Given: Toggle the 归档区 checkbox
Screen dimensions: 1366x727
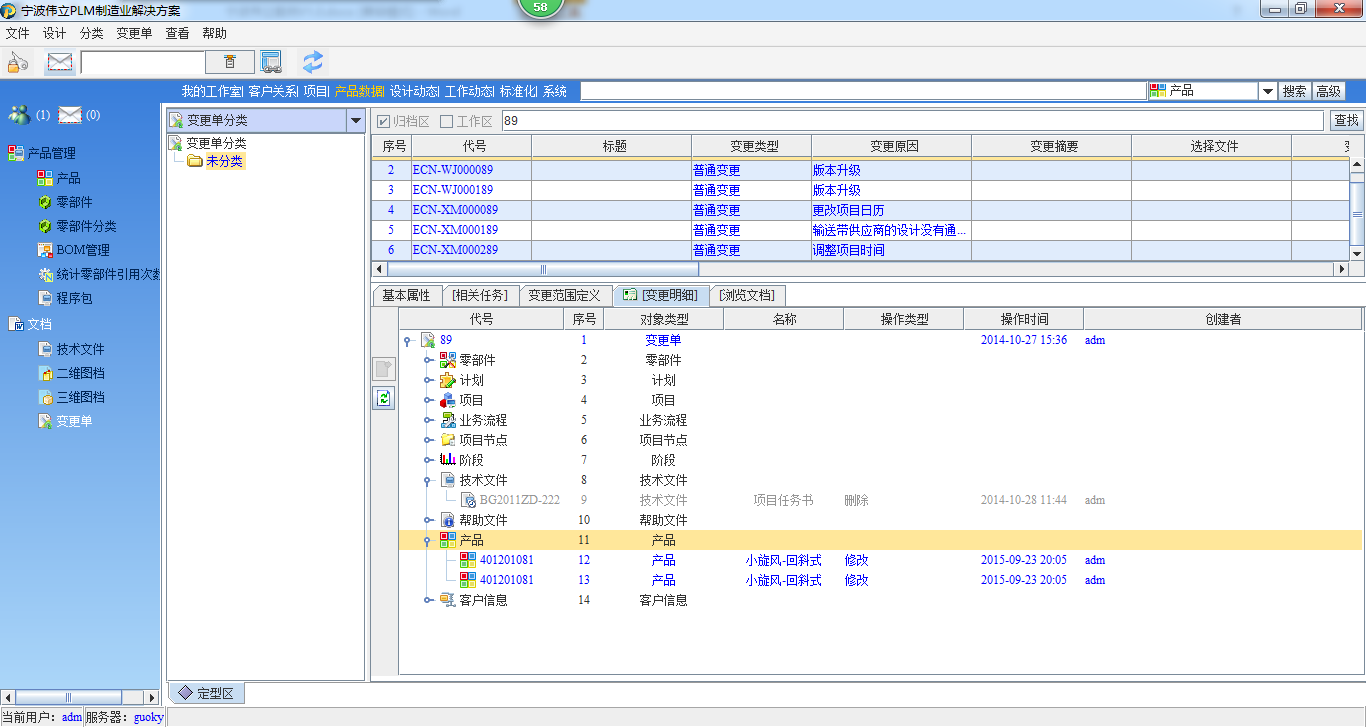Looking at the screenshot, I should pyautogui.click(x=383, y=121).
